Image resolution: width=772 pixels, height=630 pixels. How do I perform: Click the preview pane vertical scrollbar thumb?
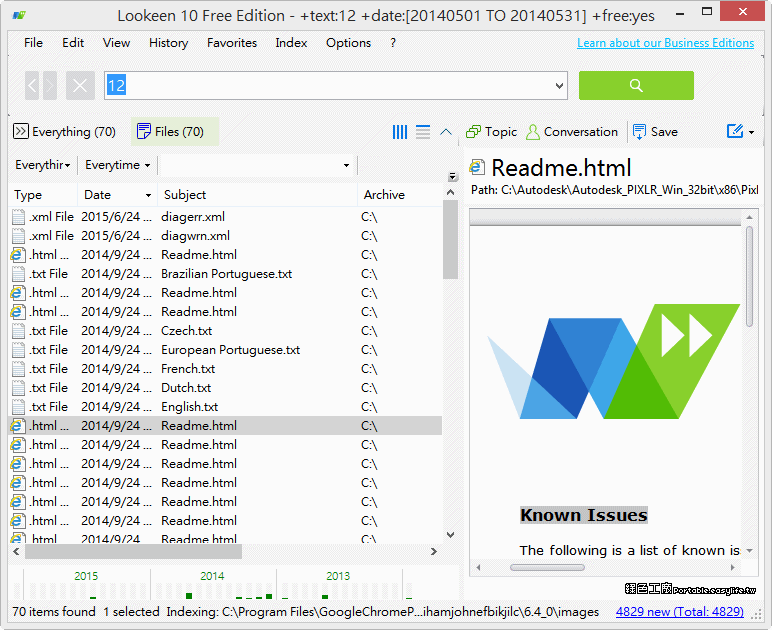tap(749, 277)
